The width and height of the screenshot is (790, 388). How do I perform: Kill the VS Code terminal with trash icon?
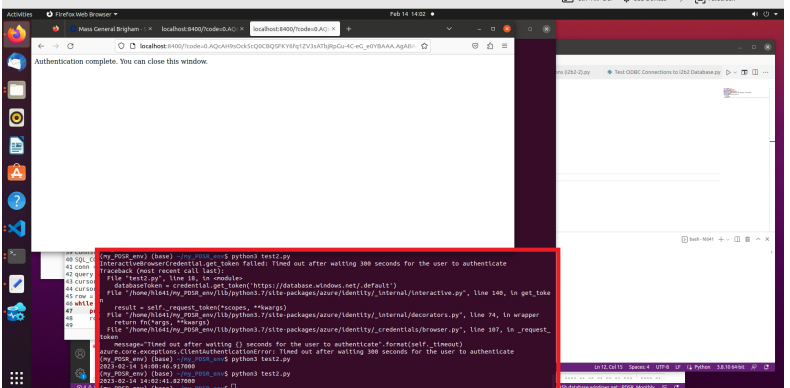coord(748,239)
